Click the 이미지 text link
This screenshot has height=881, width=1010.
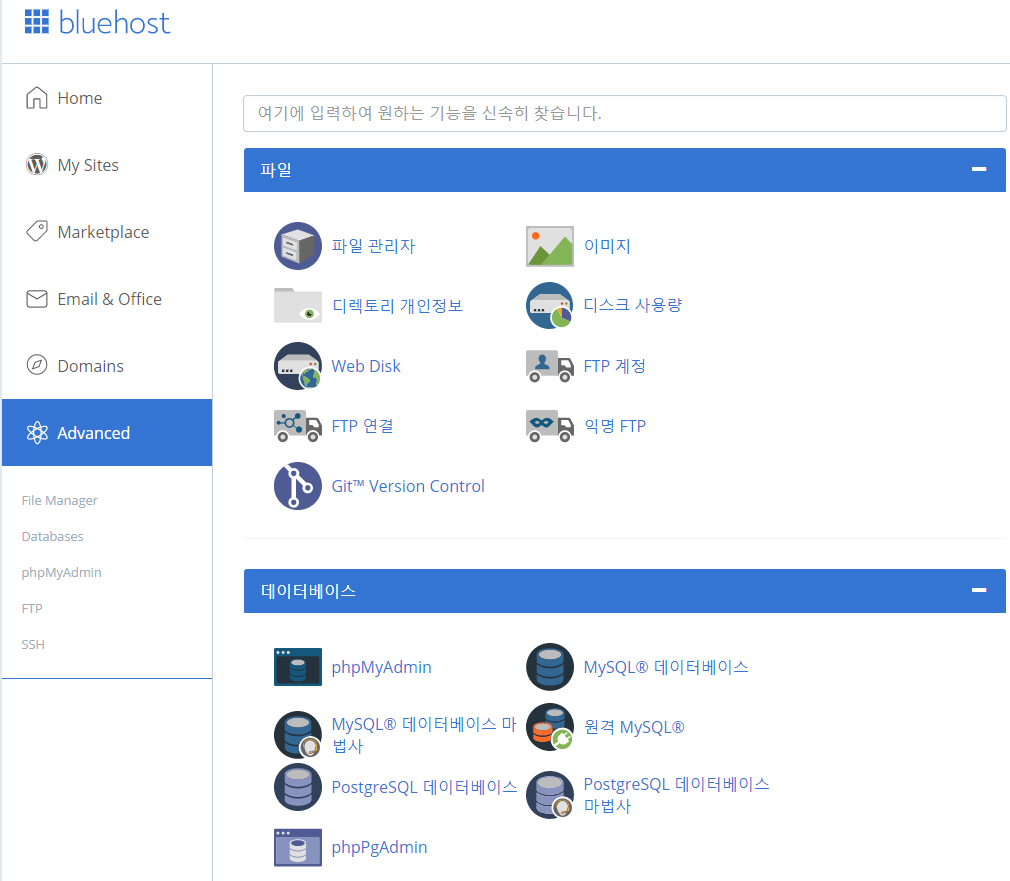pyautogui.click(x=607, y=246)
